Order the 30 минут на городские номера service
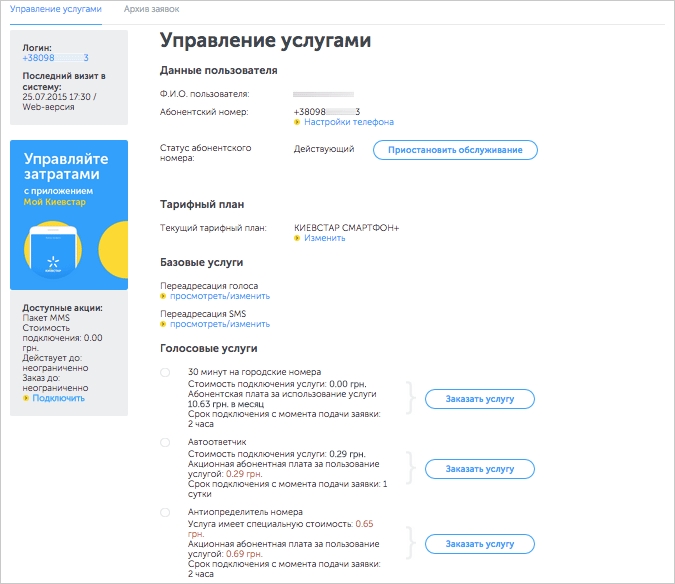The height and width of the screenshot is (584, 675). (x=480, y=399)
